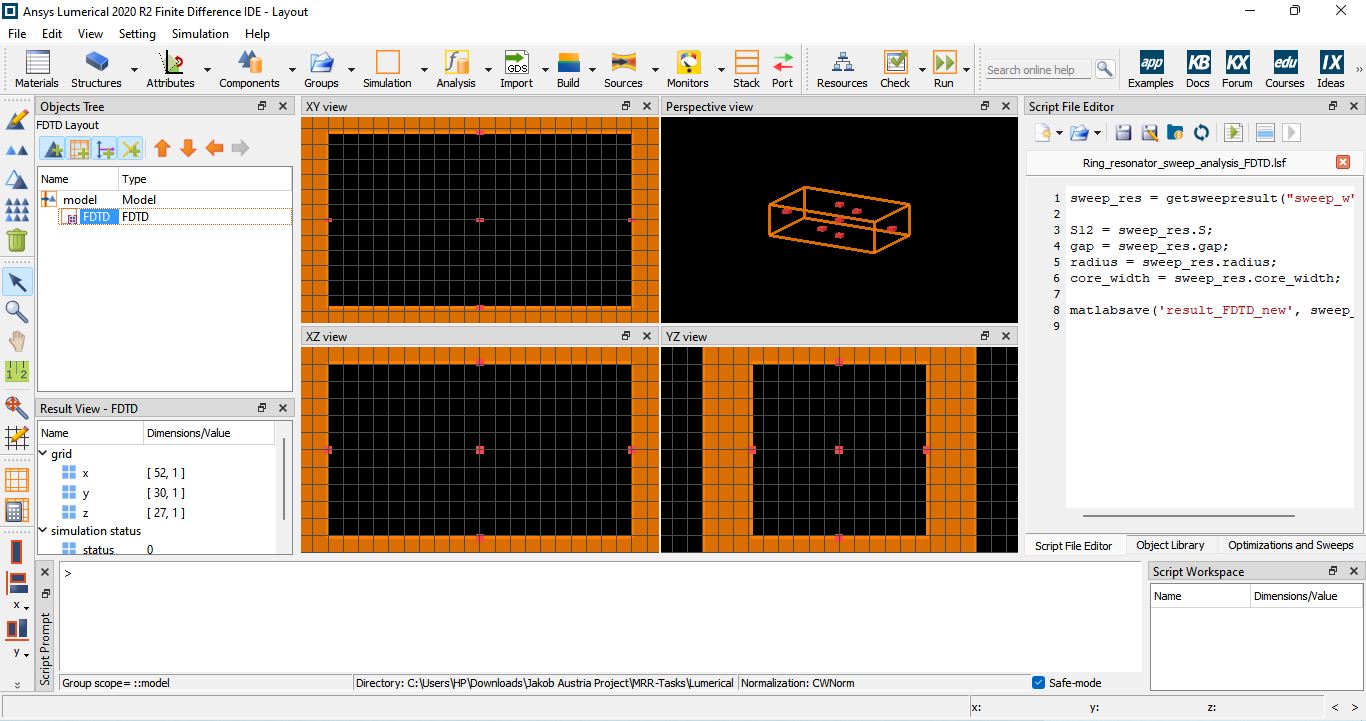Click the Attributes toolbar icon

(x=171, y=63)
